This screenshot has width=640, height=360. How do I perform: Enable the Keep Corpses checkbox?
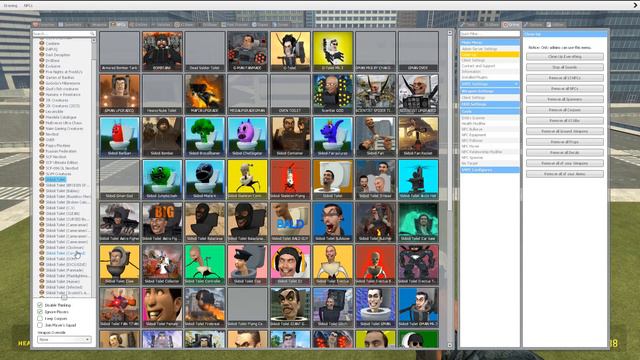tap(40, 318)
